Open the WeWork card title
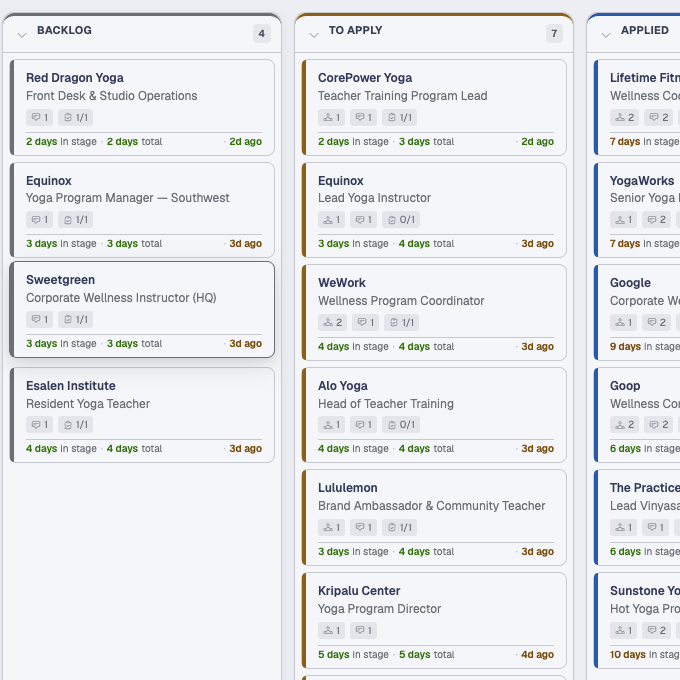The height and width of the screenshot is (680, 680). 342,283
